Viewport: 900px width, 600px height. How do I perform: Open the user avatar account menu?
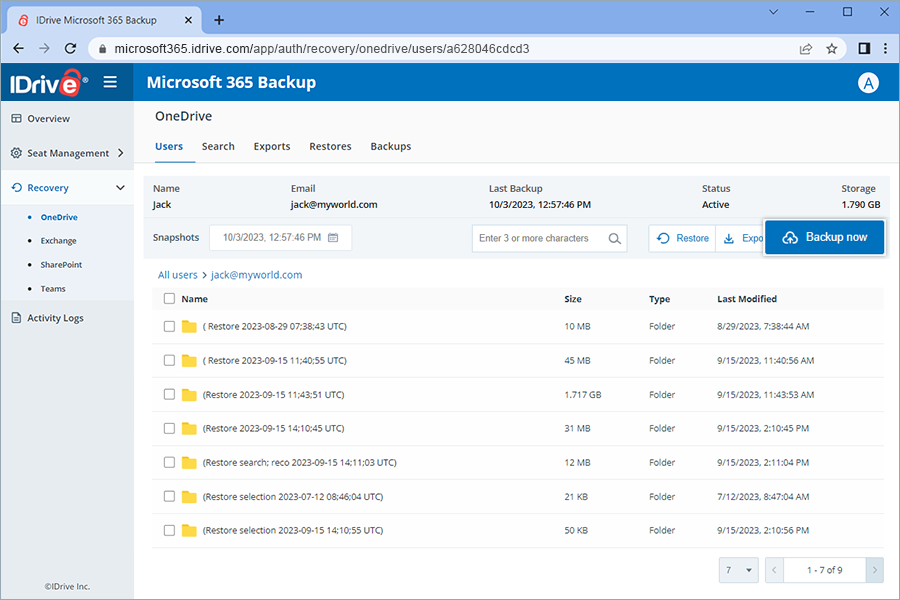868,83
